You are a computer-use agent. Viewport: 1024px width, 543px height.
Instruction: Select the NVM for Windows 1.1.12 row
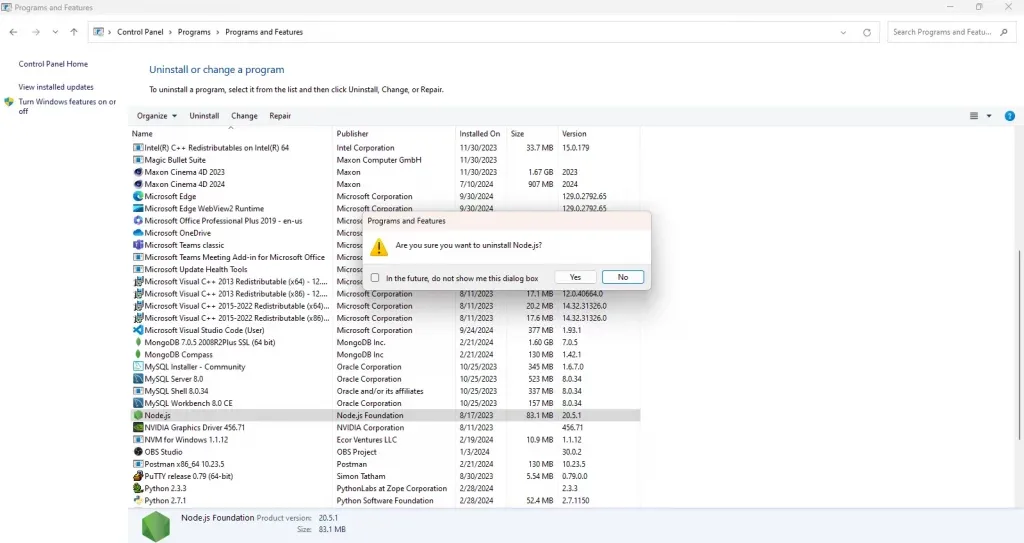click(x=385, y=440)
